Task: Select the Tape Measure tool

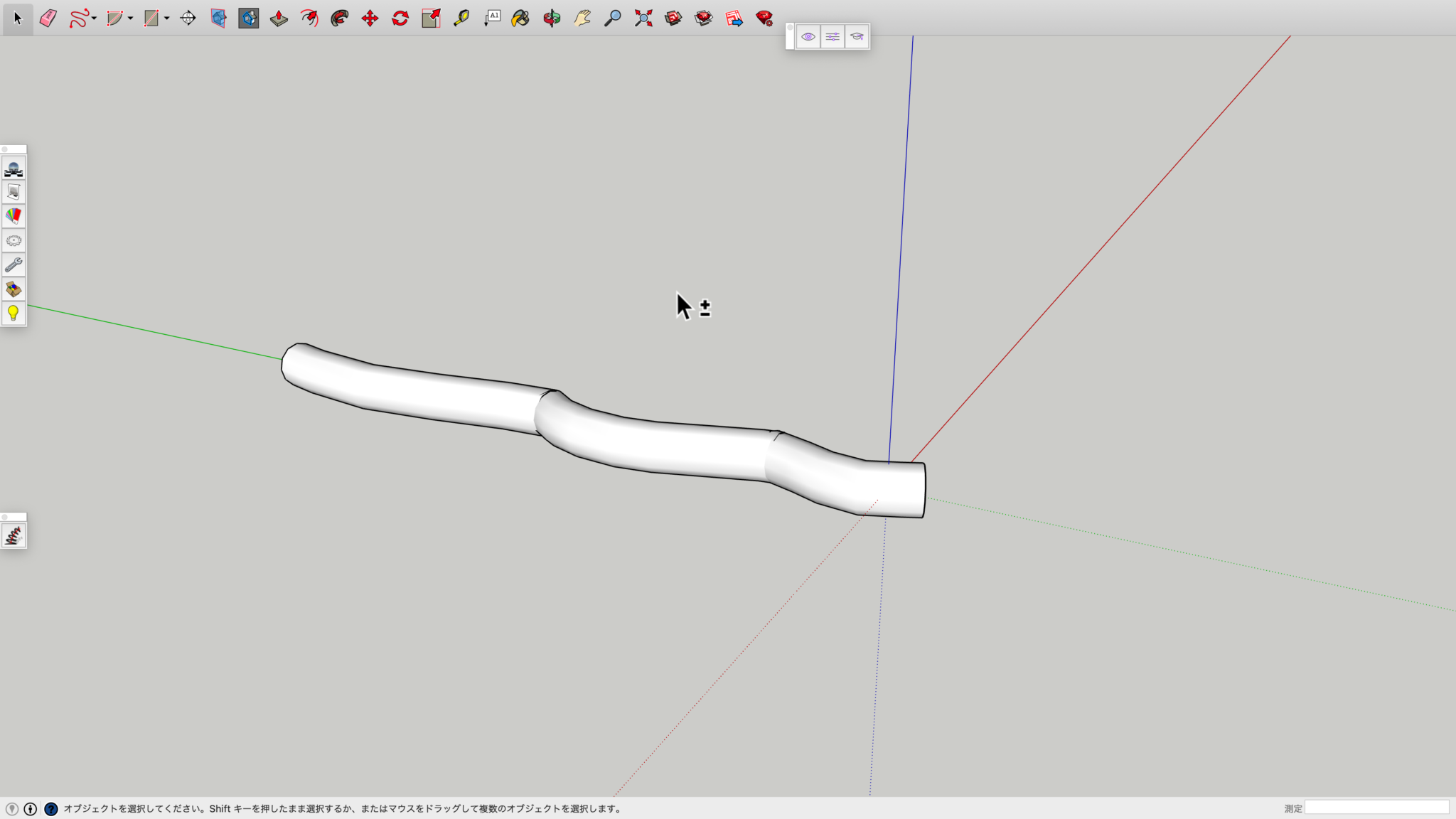Action: click(x=461, y=18)
